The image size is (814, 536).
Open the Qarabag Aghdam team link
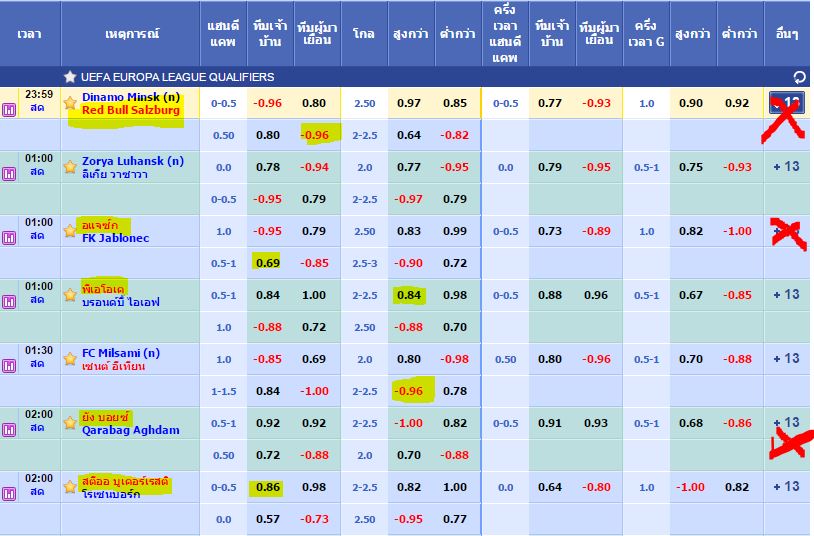[x=131, y=430]
